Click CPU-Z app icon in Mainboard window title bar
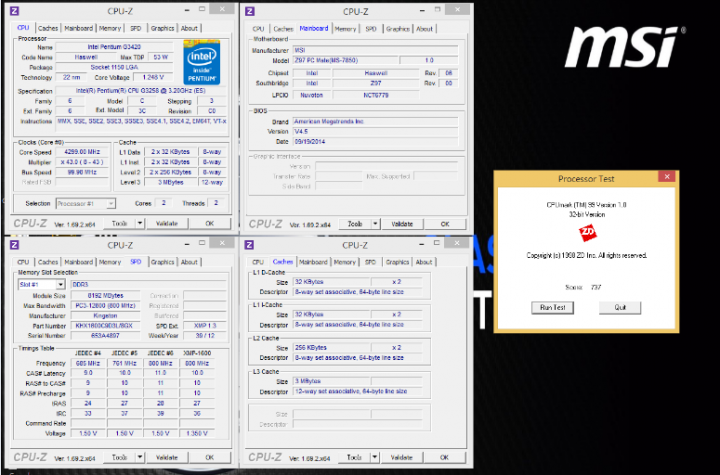 point(250,11)
